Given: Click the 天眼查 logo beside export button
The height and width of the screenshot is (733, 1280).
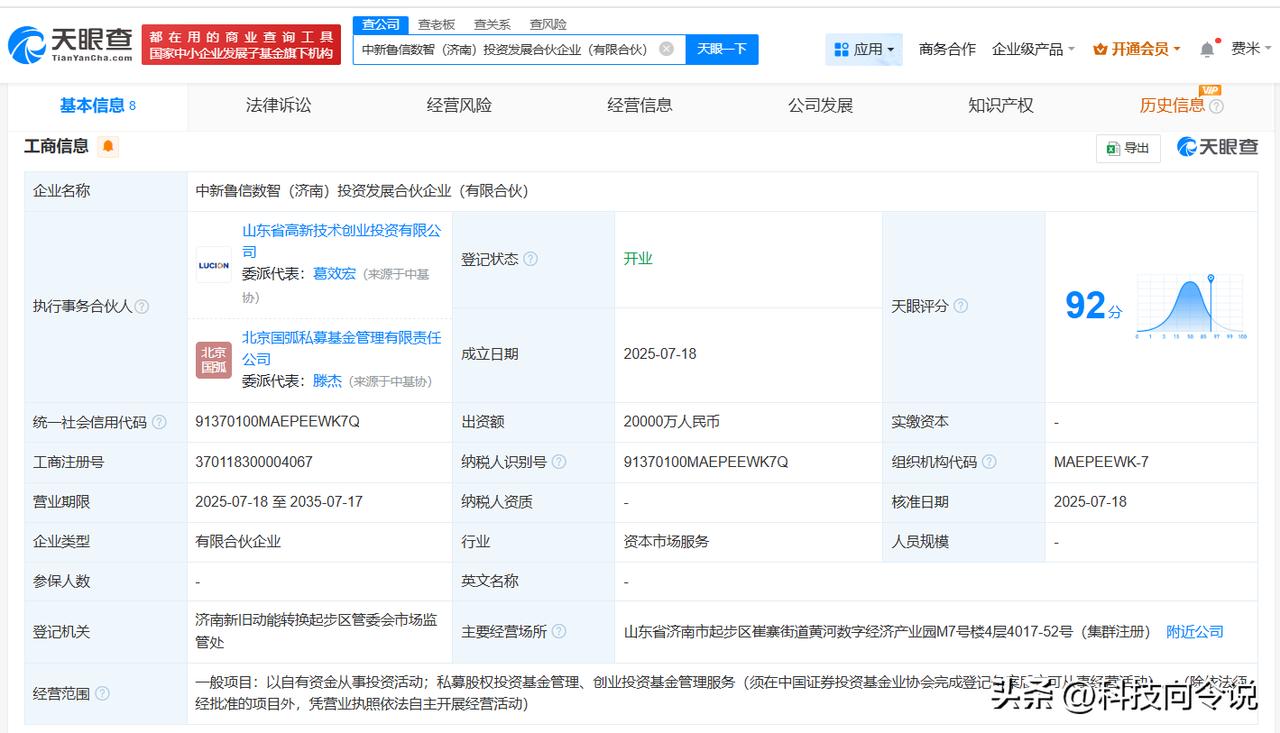Looking at the screenshot, I should tap(1217, 147).
